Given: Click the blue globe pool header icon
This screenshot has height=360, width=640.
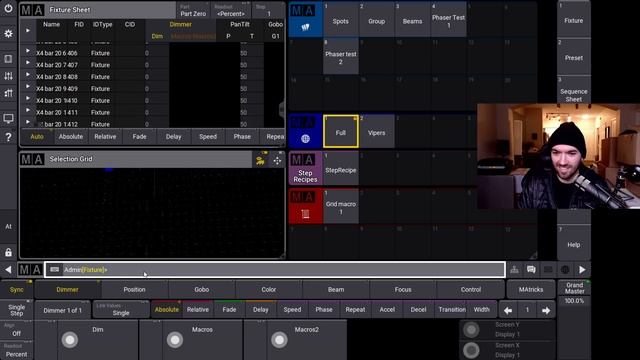Looking at the screenshot, I should tap(305, 131).
